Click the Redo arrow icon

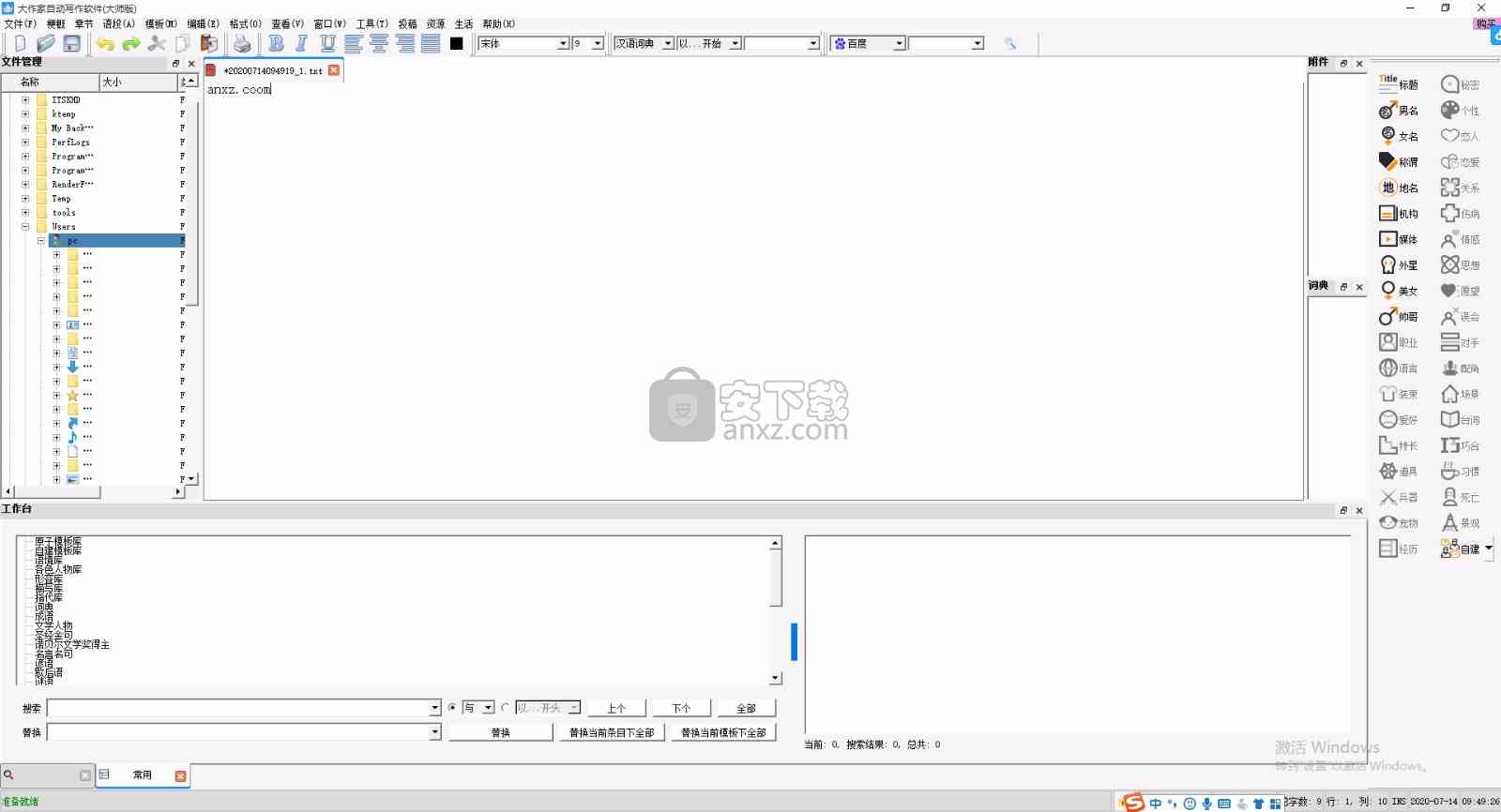131,43
